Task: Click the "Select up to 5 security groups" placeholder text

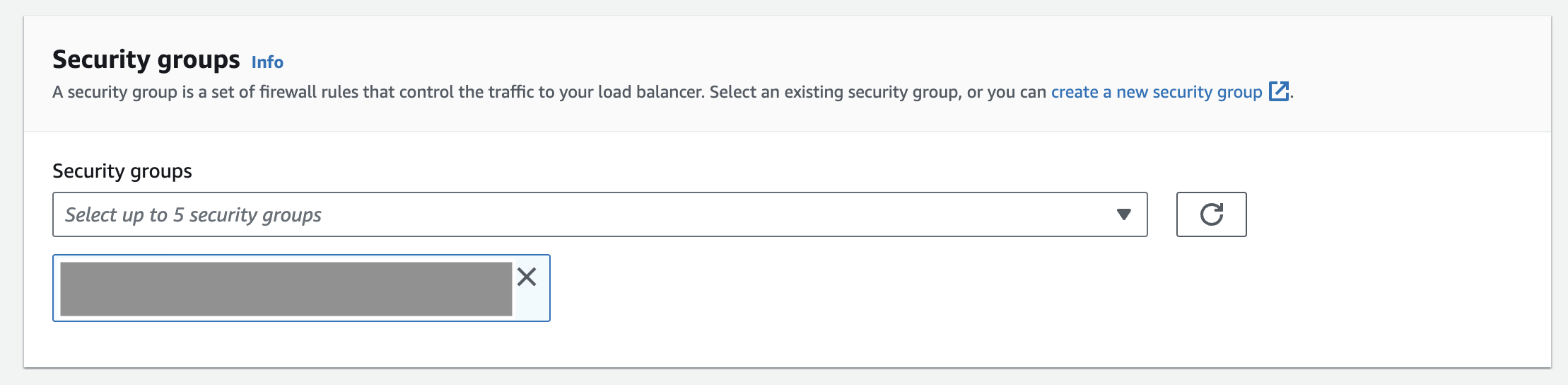Action: tap(193, 215)
